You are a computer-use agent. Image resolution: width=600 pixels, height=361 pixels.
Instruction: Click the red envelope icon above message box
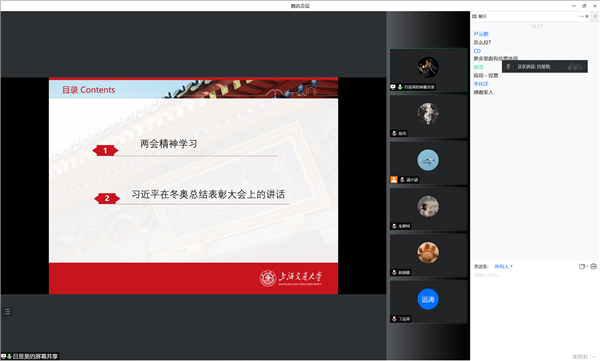(593, 266)
